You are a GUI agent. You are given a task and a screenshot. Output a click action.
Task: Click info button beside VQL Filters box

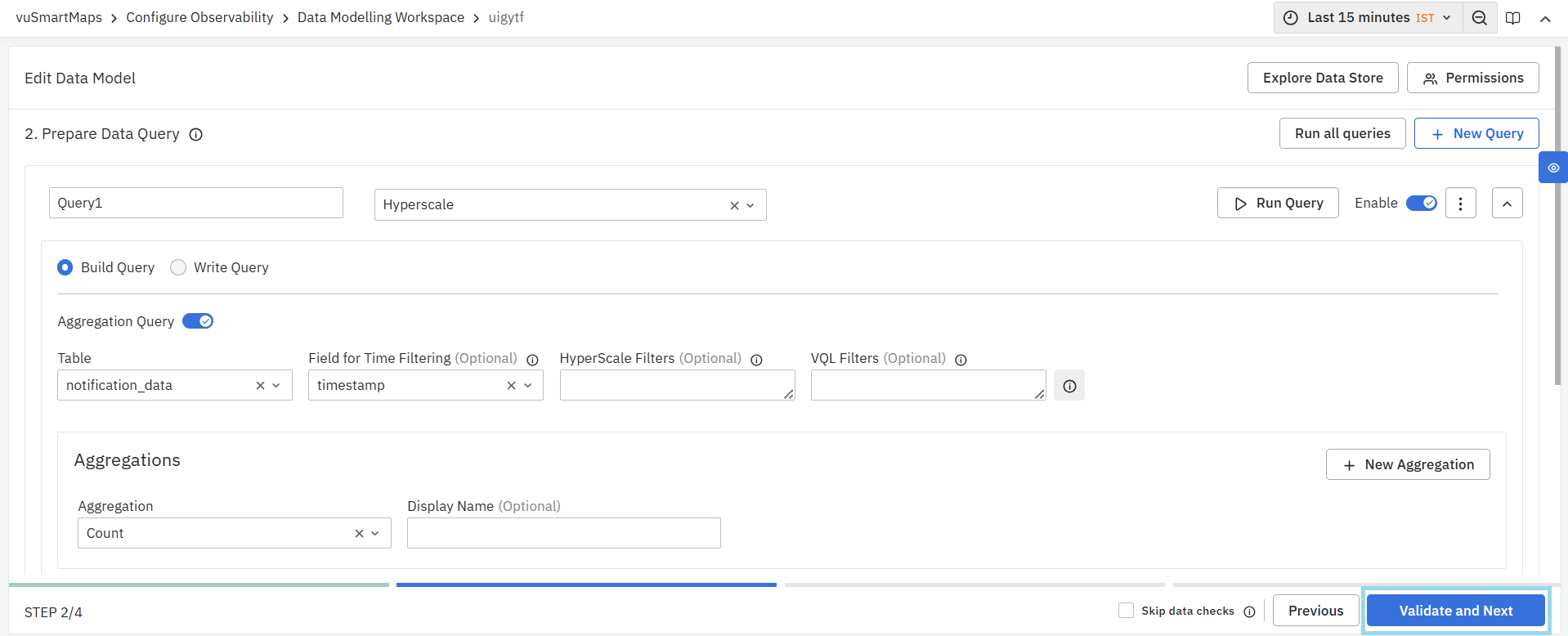1068,386
